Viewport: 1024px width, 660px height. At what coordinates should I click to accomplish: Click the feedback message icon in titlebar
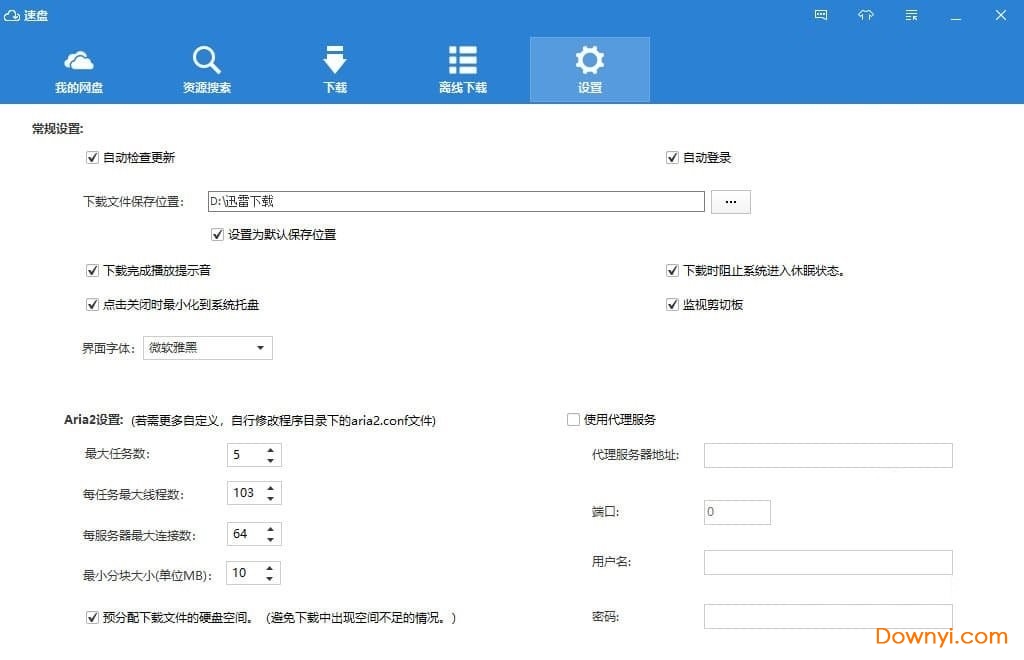click(x=820, y=15)
